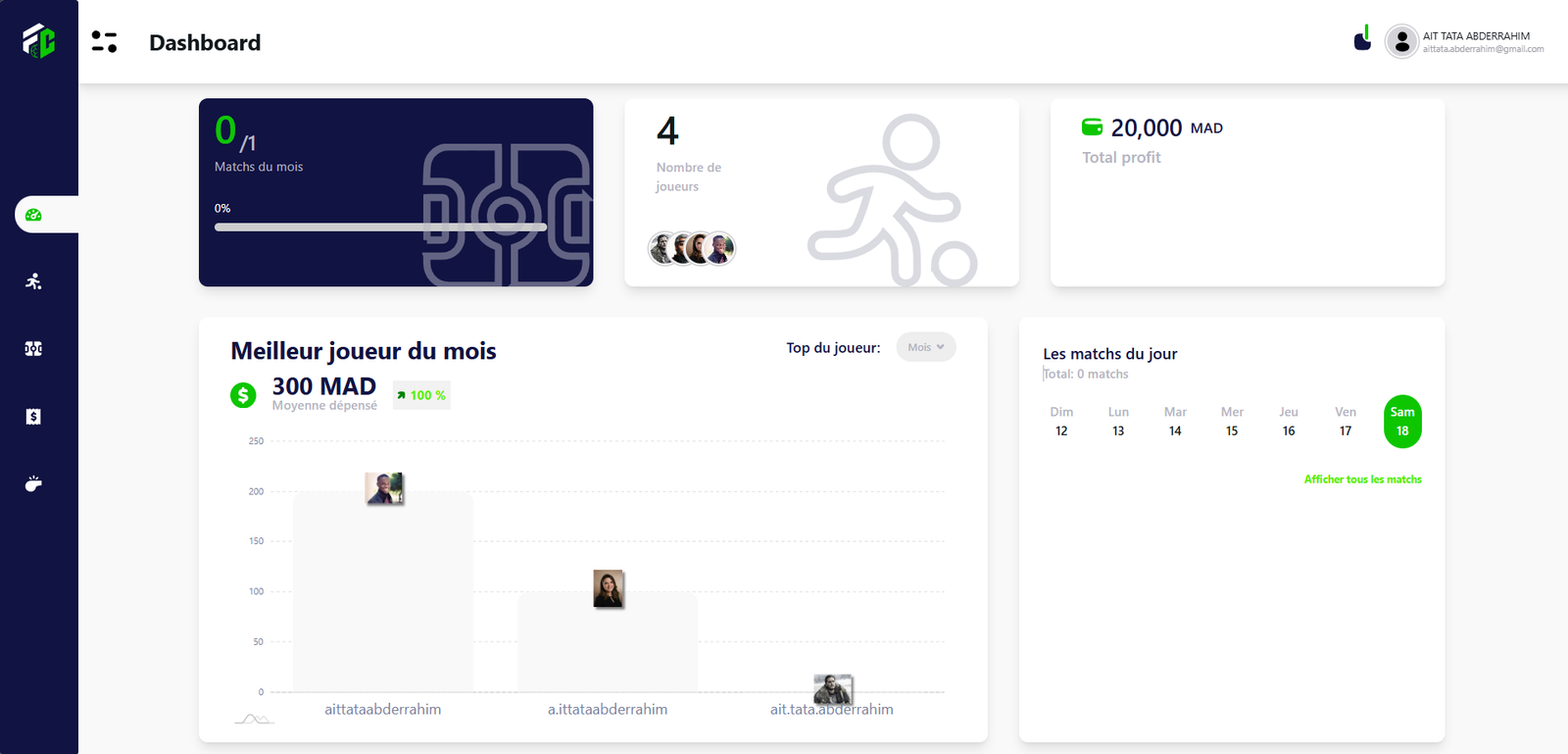
Task: Select Jeu 16 in the day picker
Action: 1289,422
